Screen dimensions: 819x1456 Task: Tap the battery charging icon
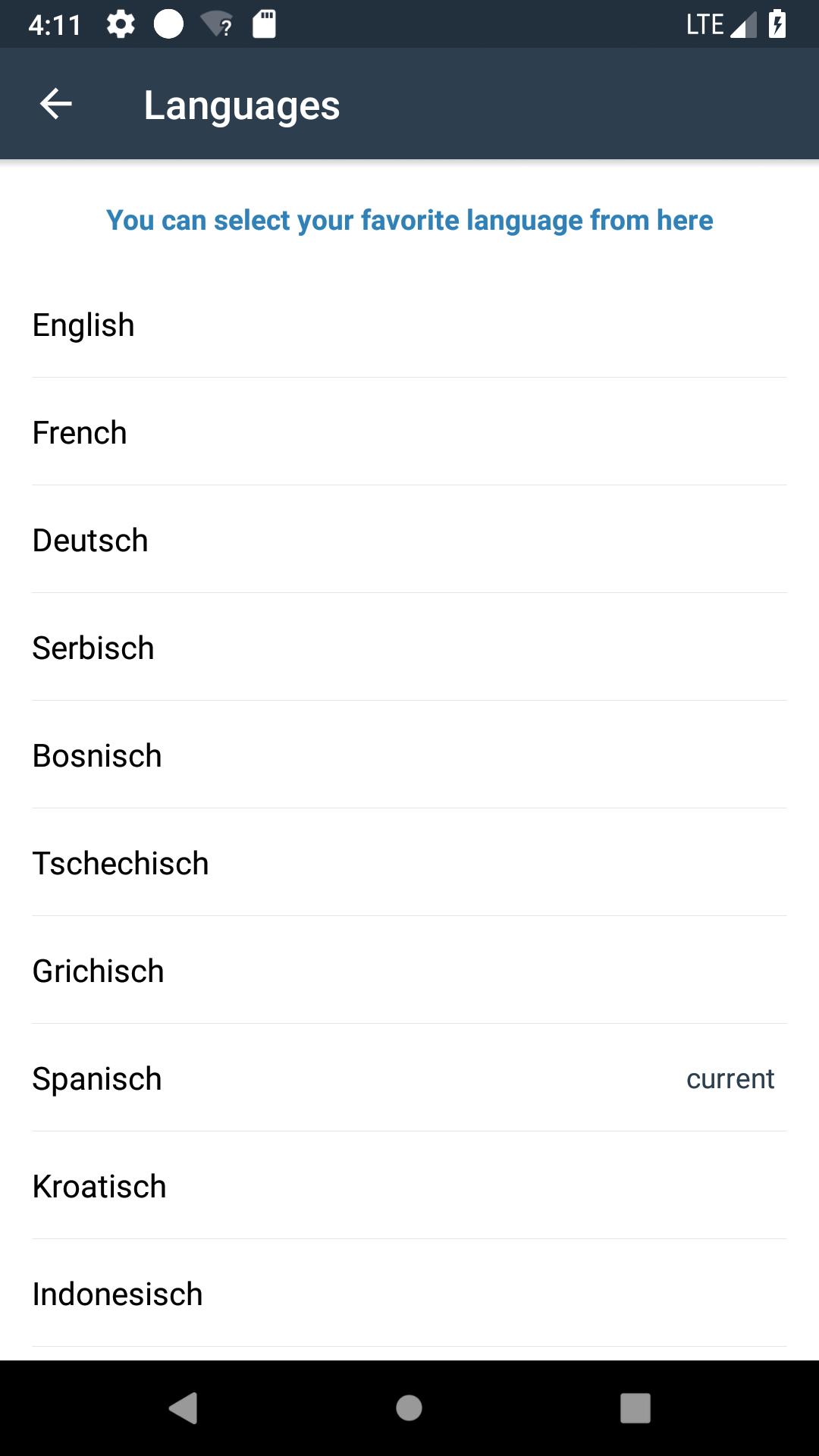[x=777, y=24]
